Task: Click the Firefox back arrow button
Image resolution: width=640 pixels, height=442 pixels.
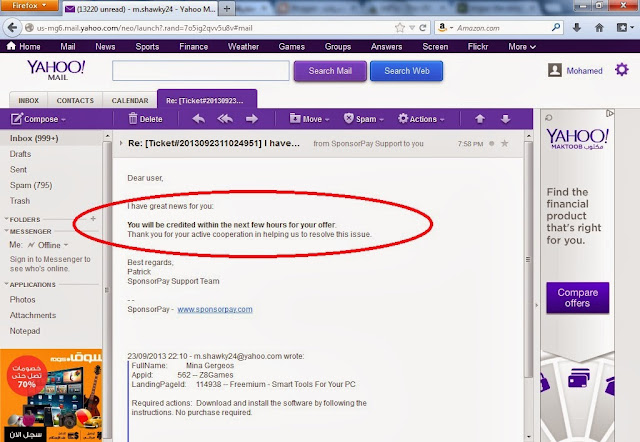Action: (x=12, y=28)
